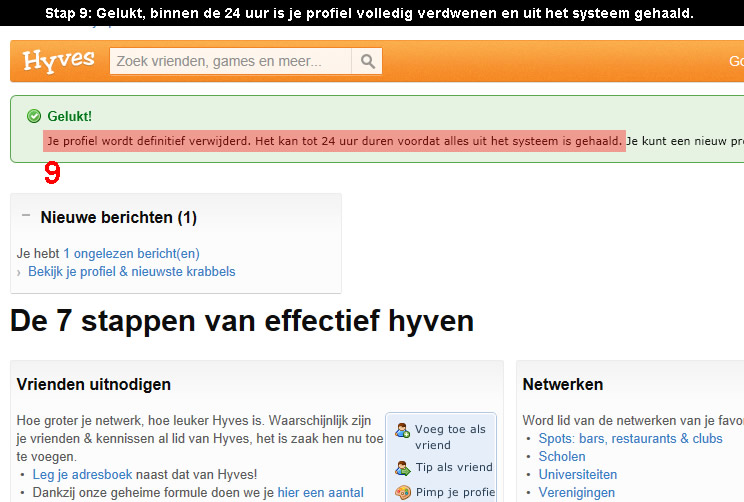This screenshot has width=744, height=502.
Task: Click the 'Gelukt!' heading text
Action: (x=69, y=116)
